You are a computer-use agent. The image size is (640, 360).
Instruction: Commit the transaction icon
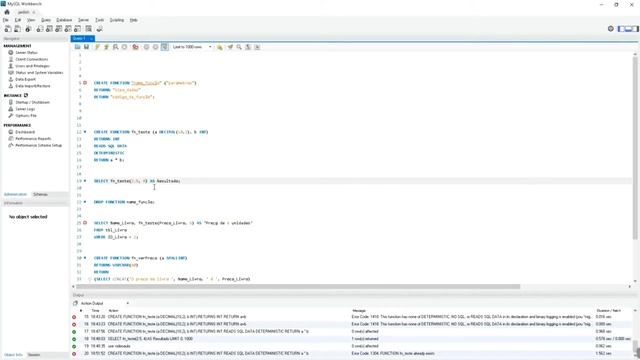[146, 47]
